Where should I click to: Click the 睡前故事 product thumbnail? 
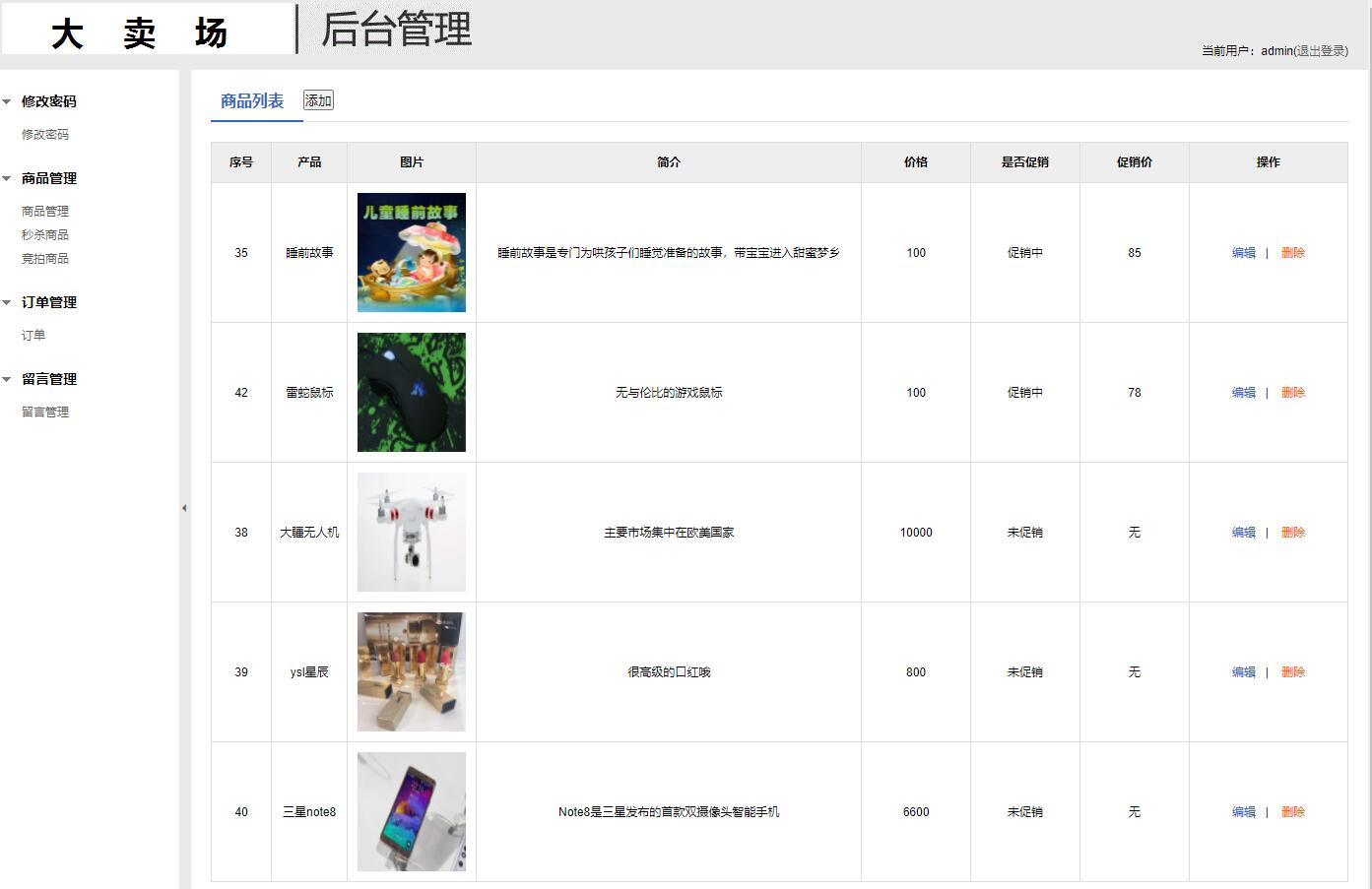tap(411, 252)
